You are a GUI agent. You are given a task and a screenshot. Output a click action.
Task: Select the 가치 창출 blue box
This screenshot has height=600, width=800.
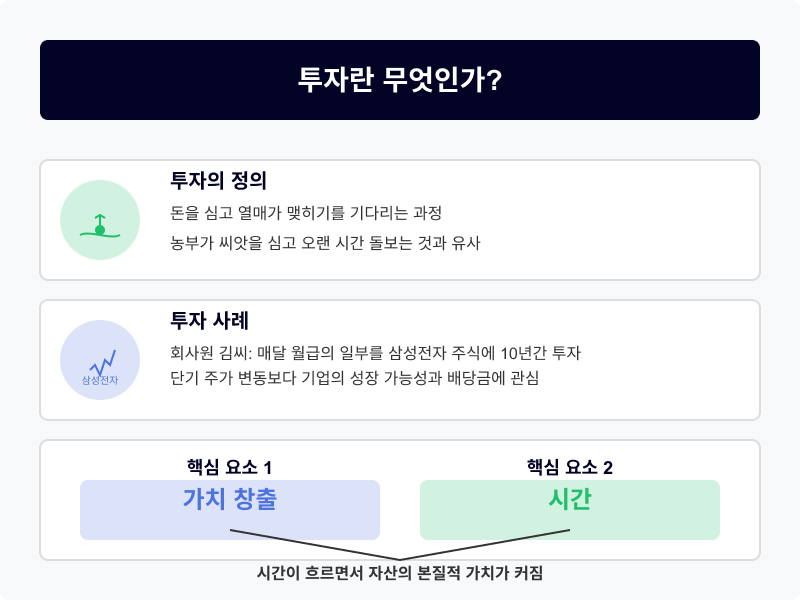point(230,510)
